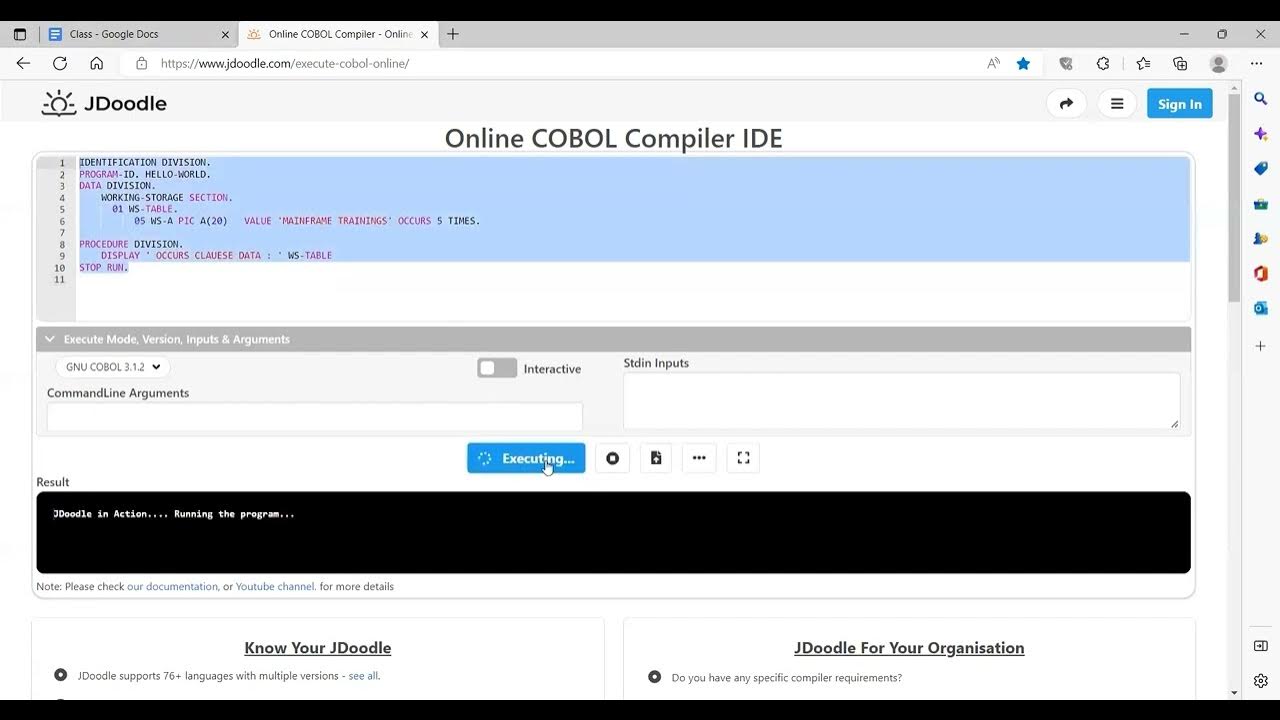Click the JDoodle For Your Organisation heading
Viewport: 1280px width, 720px height.
(909, 648)
